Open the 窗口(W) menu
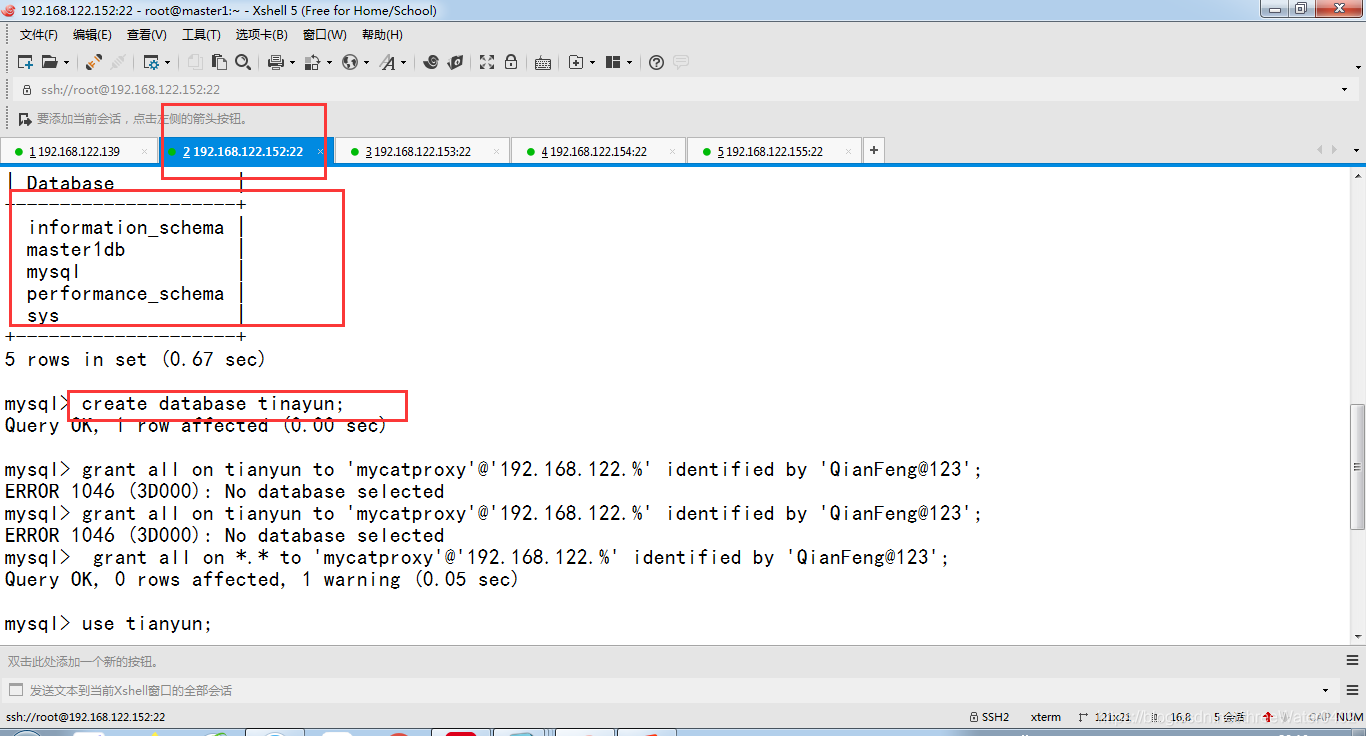This screenshot has width=1366, height=736. click(325, 35)
